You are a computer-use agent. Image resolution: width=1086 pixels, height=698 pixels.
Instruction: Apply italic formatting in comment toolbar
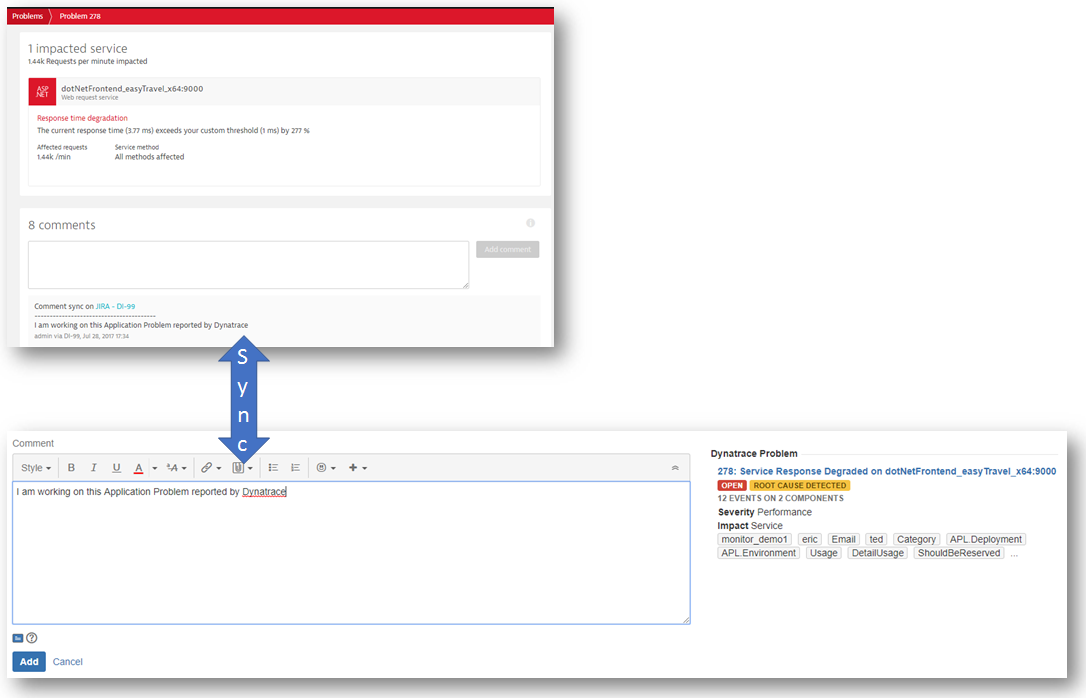(x=94, y=468)
